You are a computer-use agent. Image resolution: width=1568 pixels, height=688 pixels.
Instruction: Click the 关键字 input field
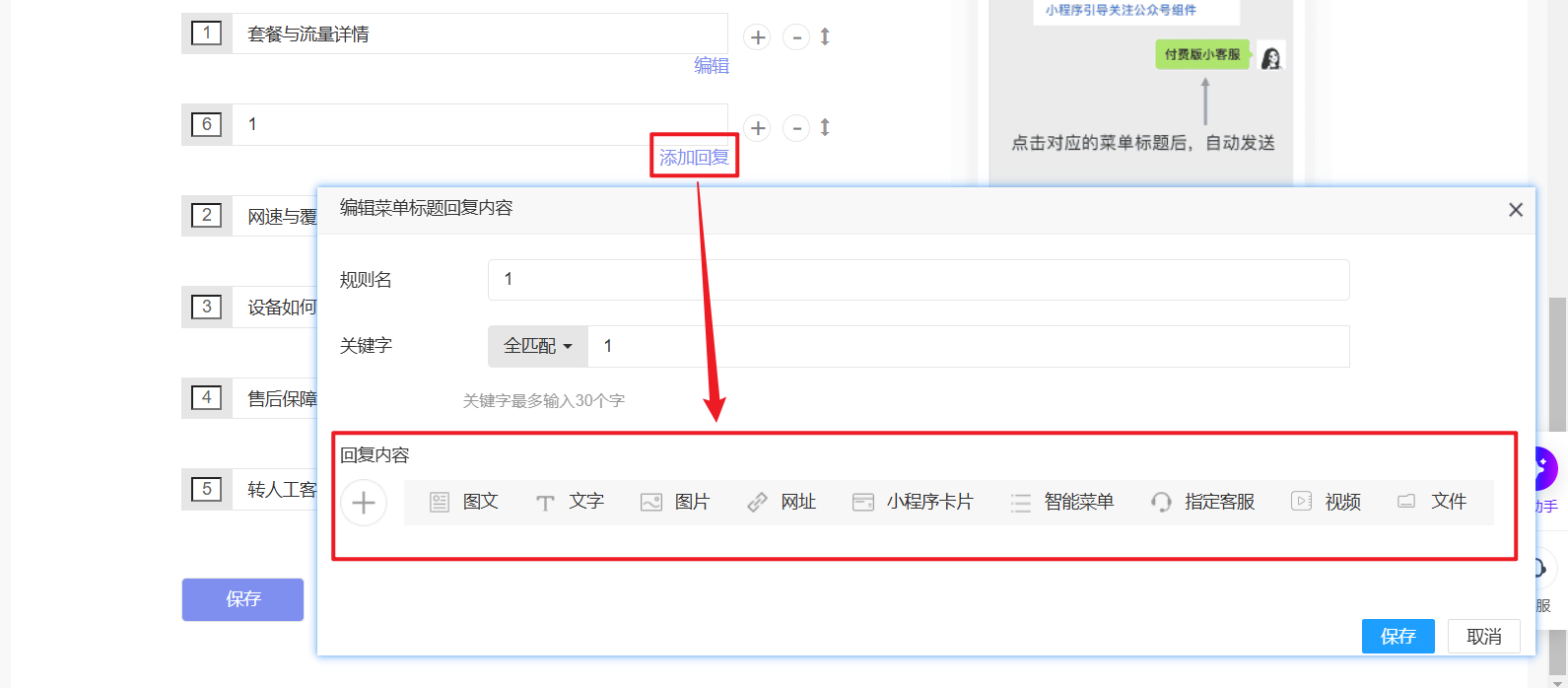969,346
